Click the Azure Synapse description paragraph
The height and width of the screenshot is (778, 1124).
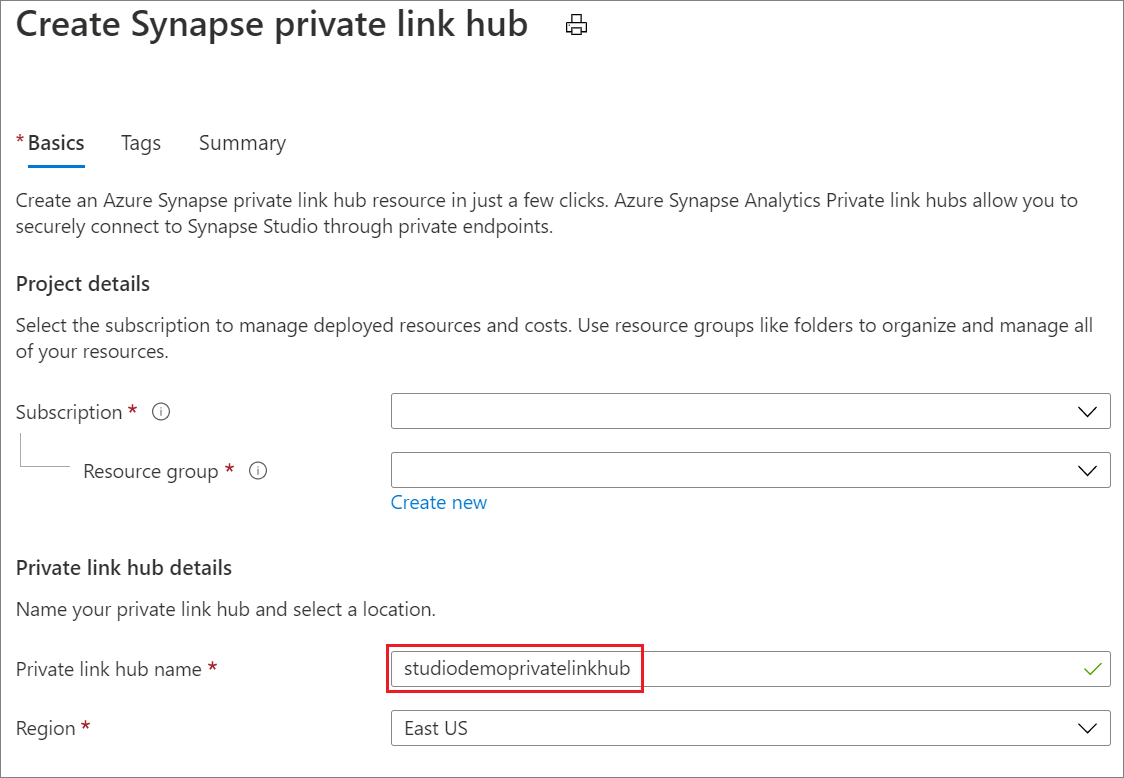coord(546,213)
